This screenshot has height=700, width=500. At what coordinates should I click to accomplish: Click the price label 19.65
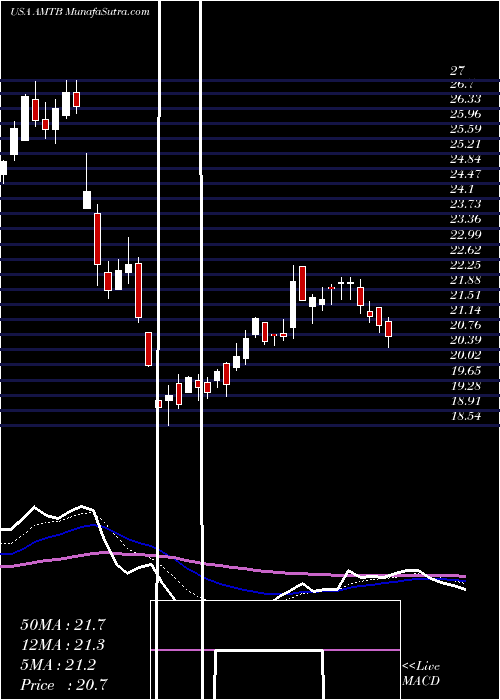tap(467, 371)
